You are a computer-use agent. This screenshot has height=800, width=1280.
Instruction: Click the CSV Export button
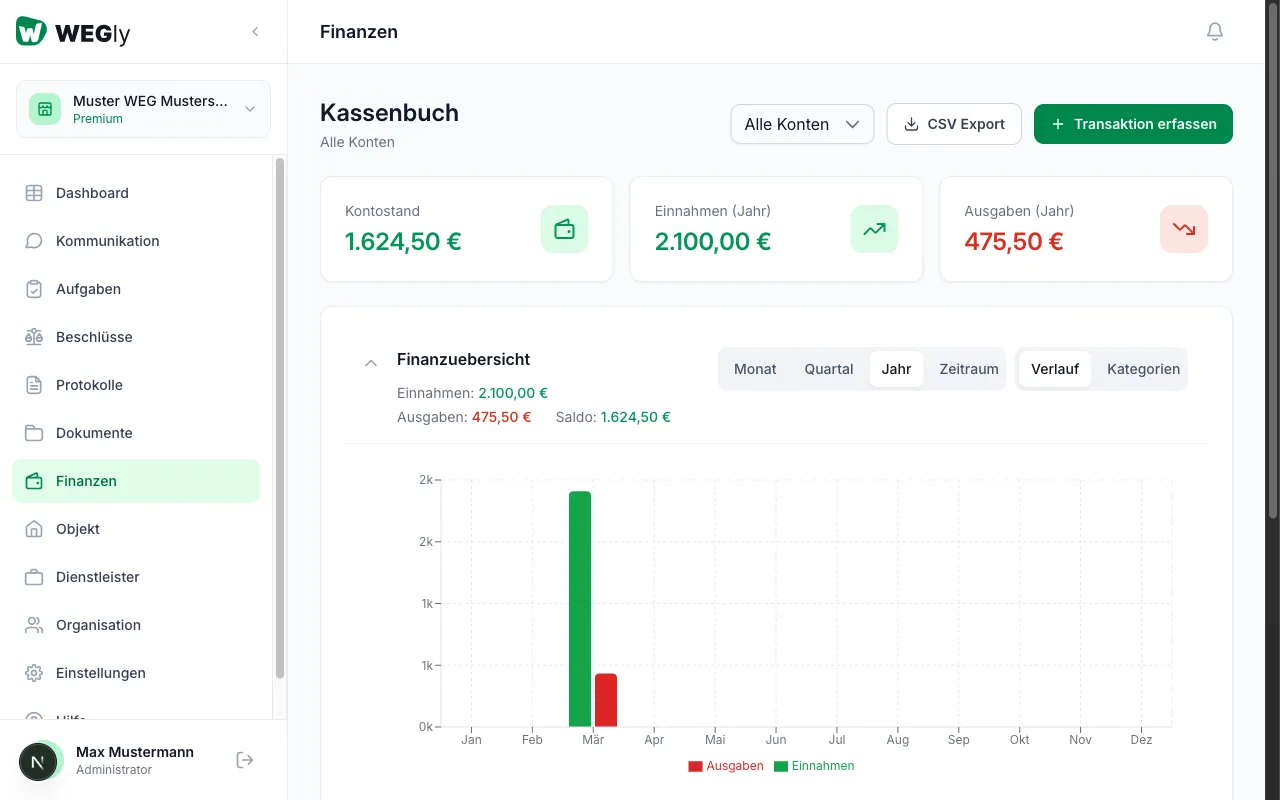[954, 124]
